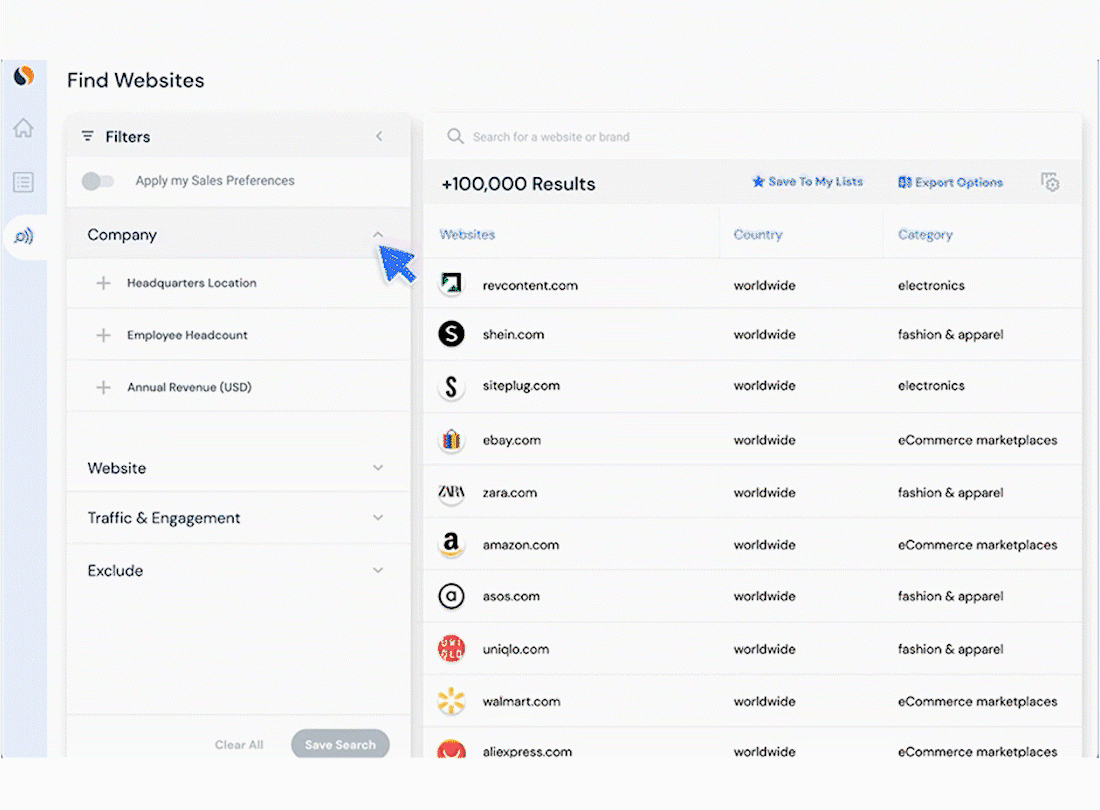This screenshot has width=1100, height=810.
Task: Open the prospecting signal icon in sidebar
Action: point(22,237)
